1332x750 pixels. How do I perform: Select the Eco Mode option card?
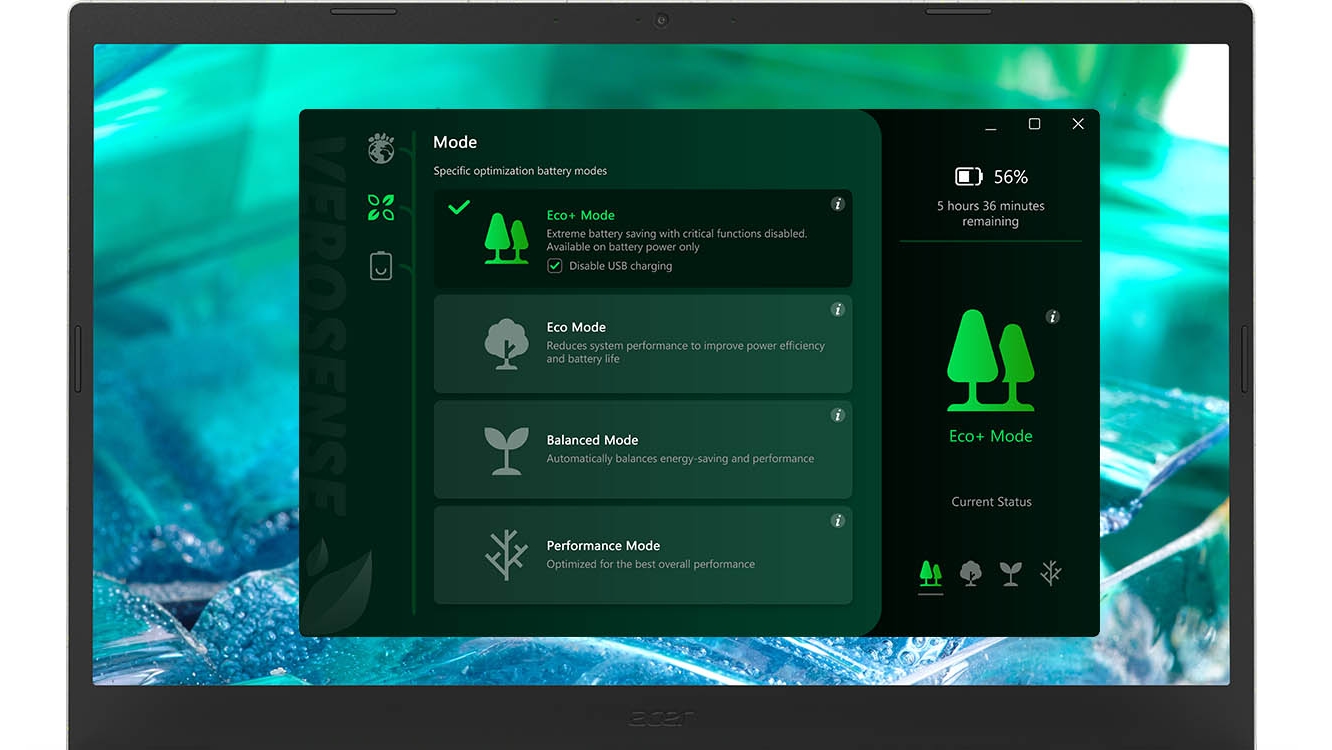tap(643, 344)
